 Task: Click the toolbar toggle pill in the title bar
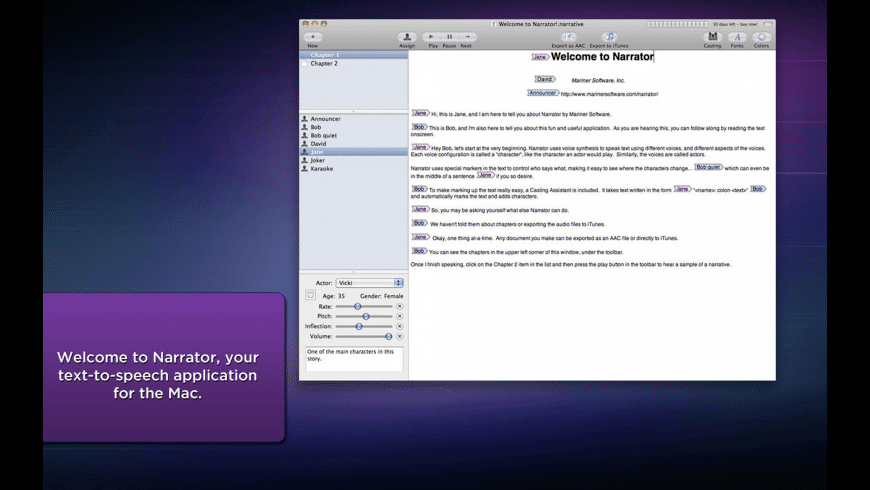point(767,24)
